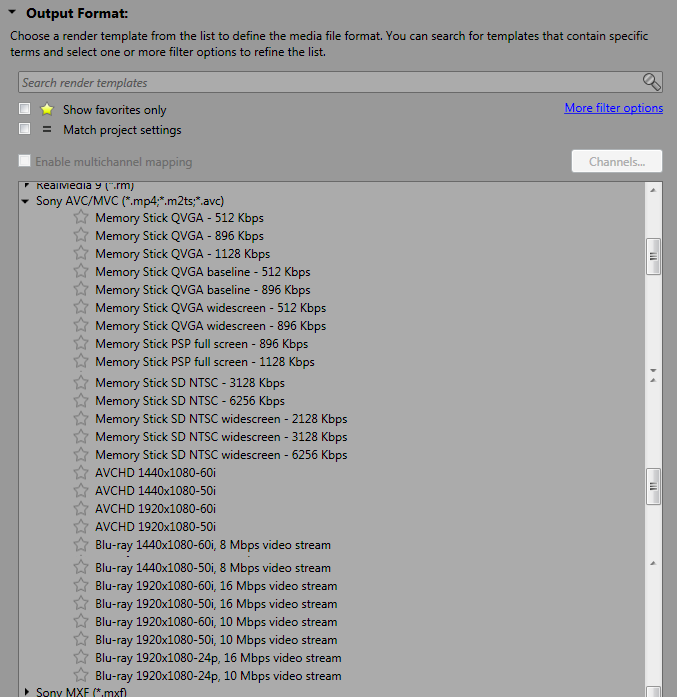Screen dimensions: 677x697
Task: Star the QVGA widescreen - 896 Kbps template
Action: pos(81,325)
